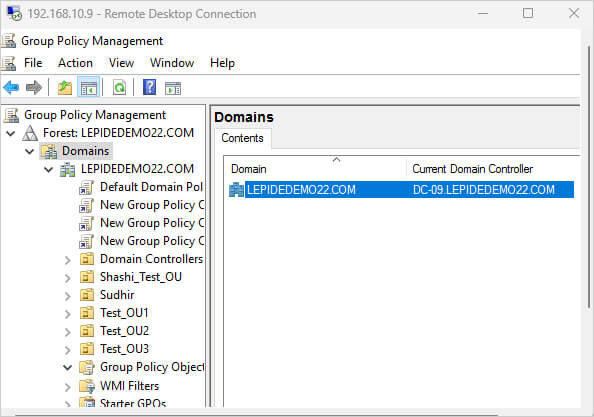Toggle Show/Hide Action Pane toolbar icon
The width and height of the screenshot is (594, 417).
pyautogui.click(x=173, y=88)
